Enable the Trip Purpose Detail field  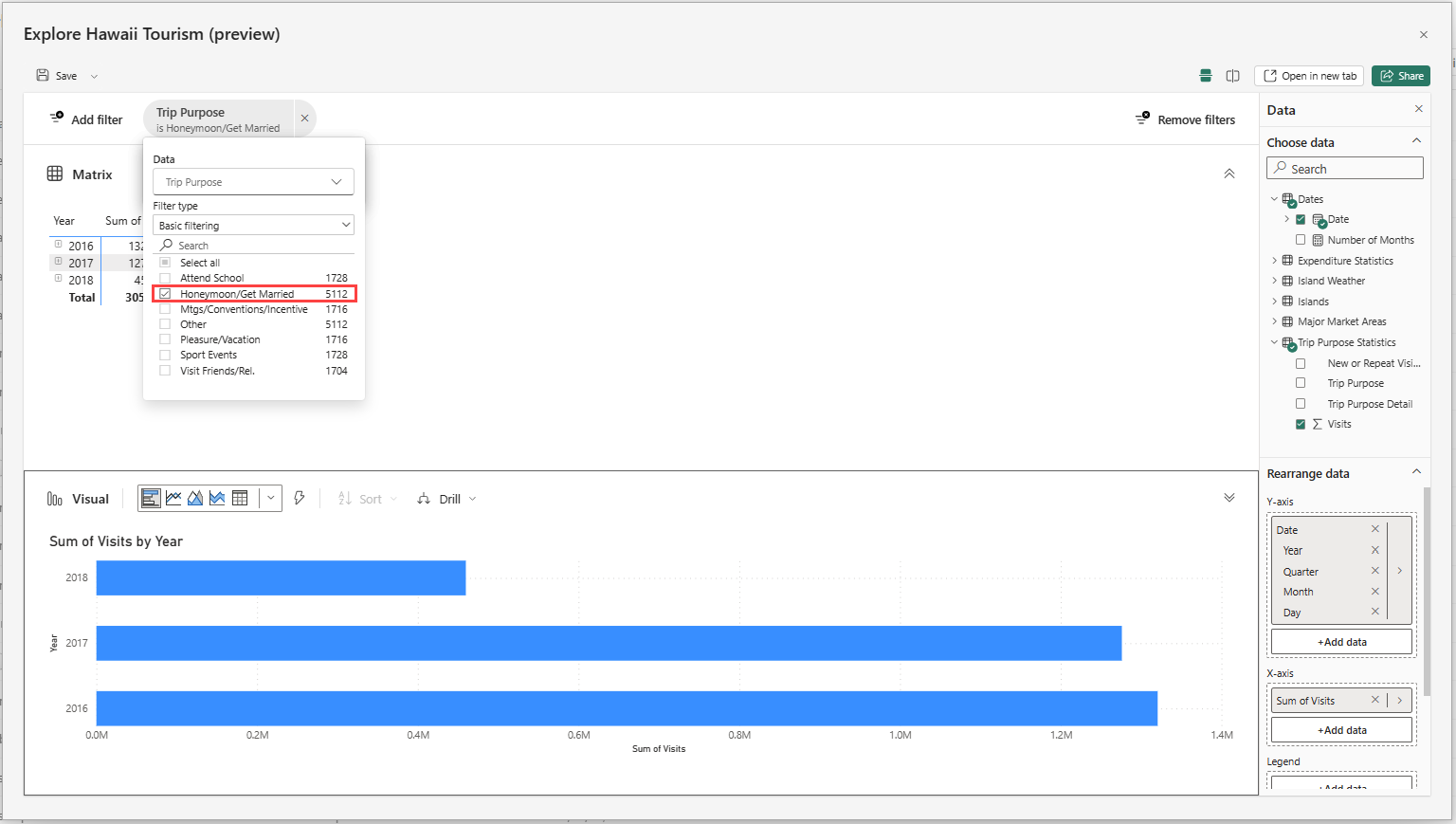(1301, 403)
